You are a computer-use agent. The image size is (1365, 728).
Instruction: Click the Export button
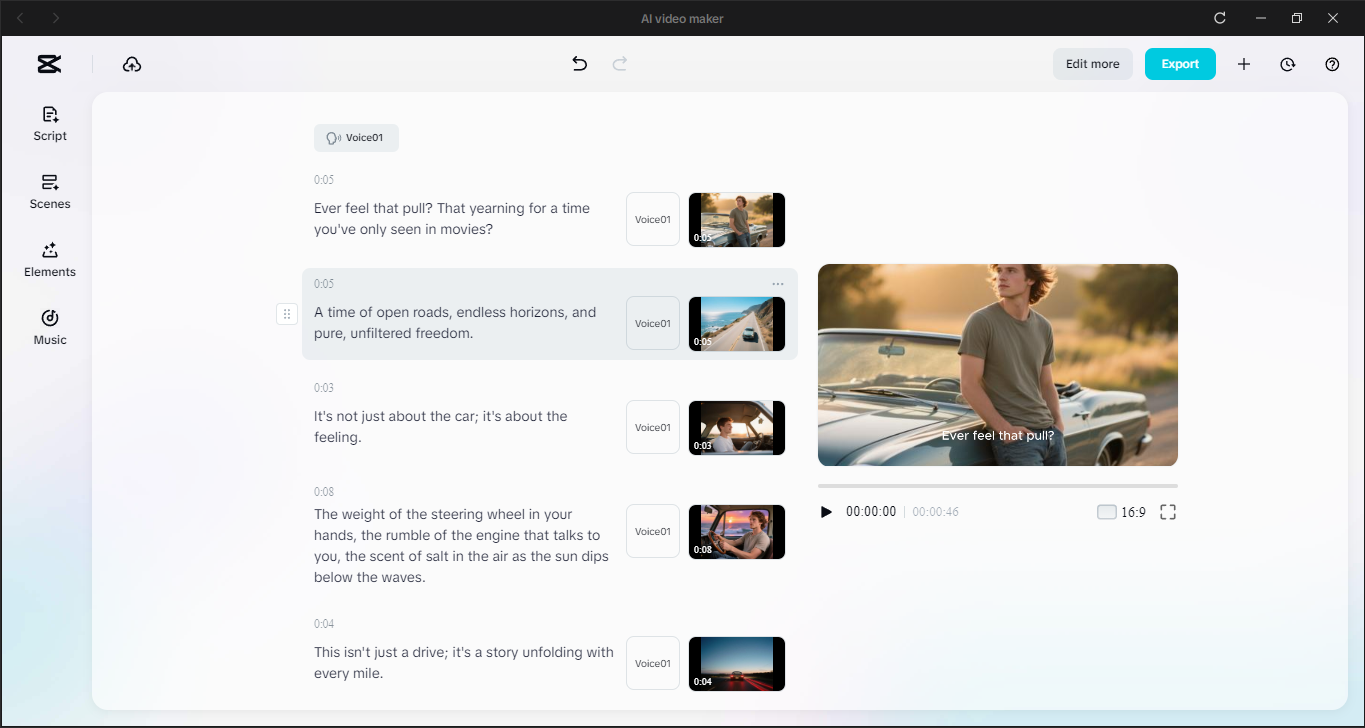click(x=1180, y=63)
